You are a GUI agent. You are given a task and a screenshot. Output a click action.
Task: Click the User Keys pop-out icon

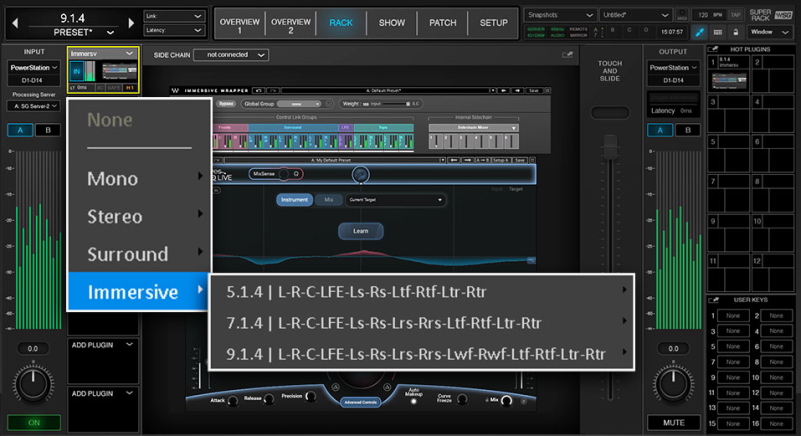click(714, 300)
